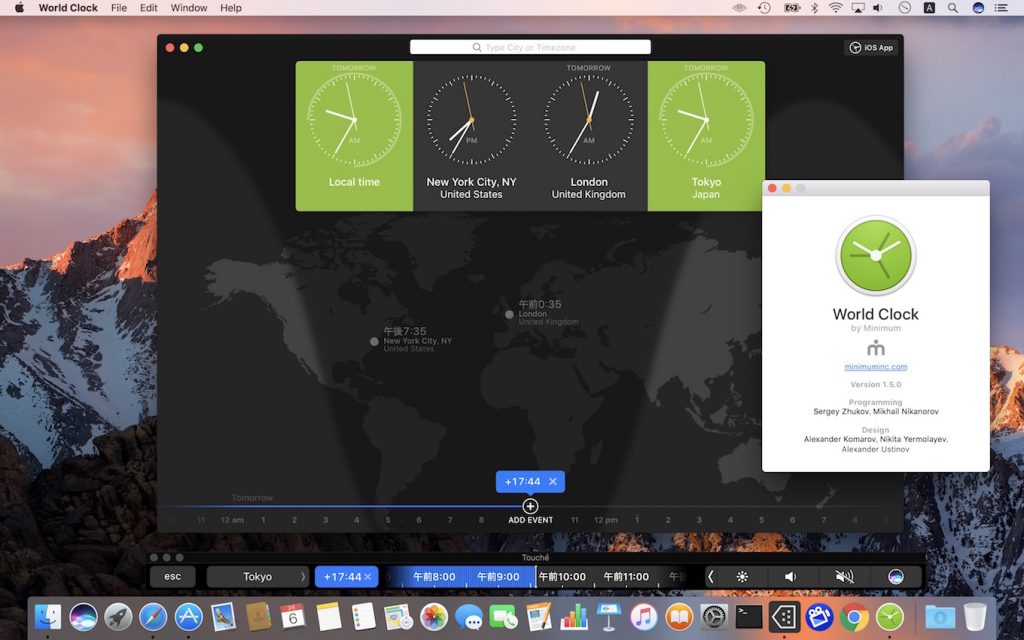Click the Minimum logo in the About window
1024x640 pixels.
[x=876, y=348]
